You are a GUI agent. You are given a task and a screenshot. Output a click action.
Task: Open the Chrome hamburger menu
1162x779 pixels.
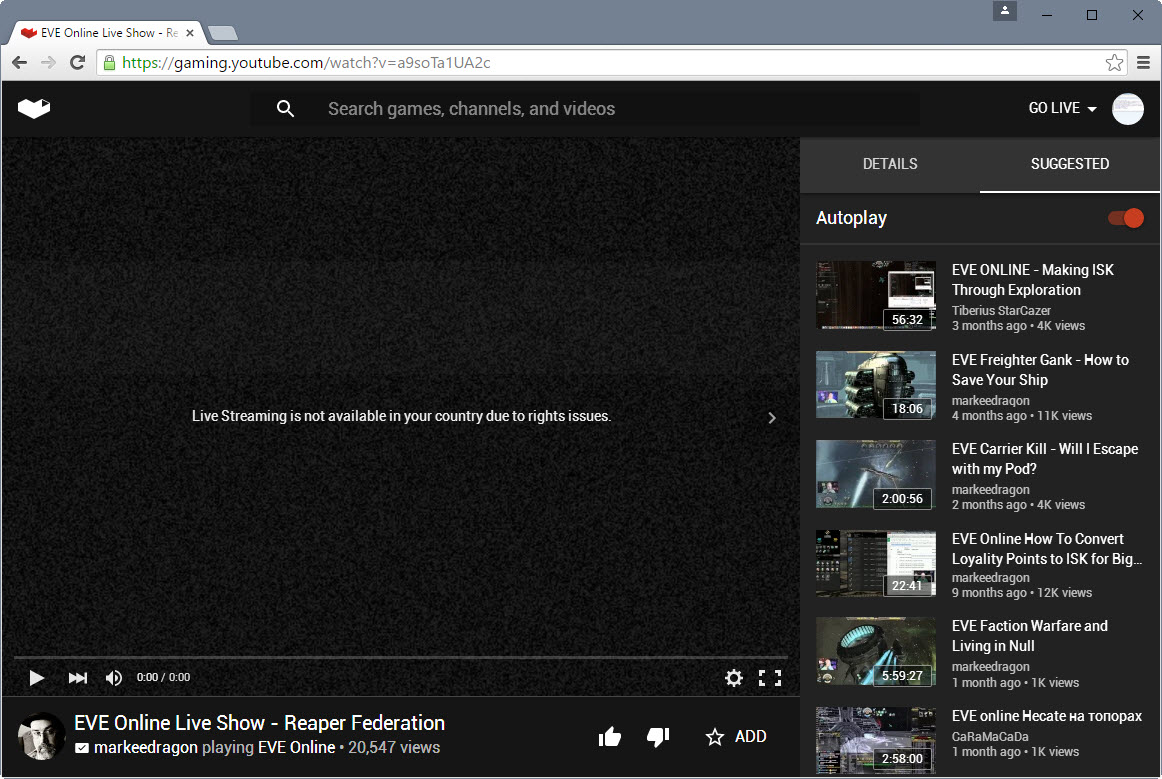pos(1143,63)
